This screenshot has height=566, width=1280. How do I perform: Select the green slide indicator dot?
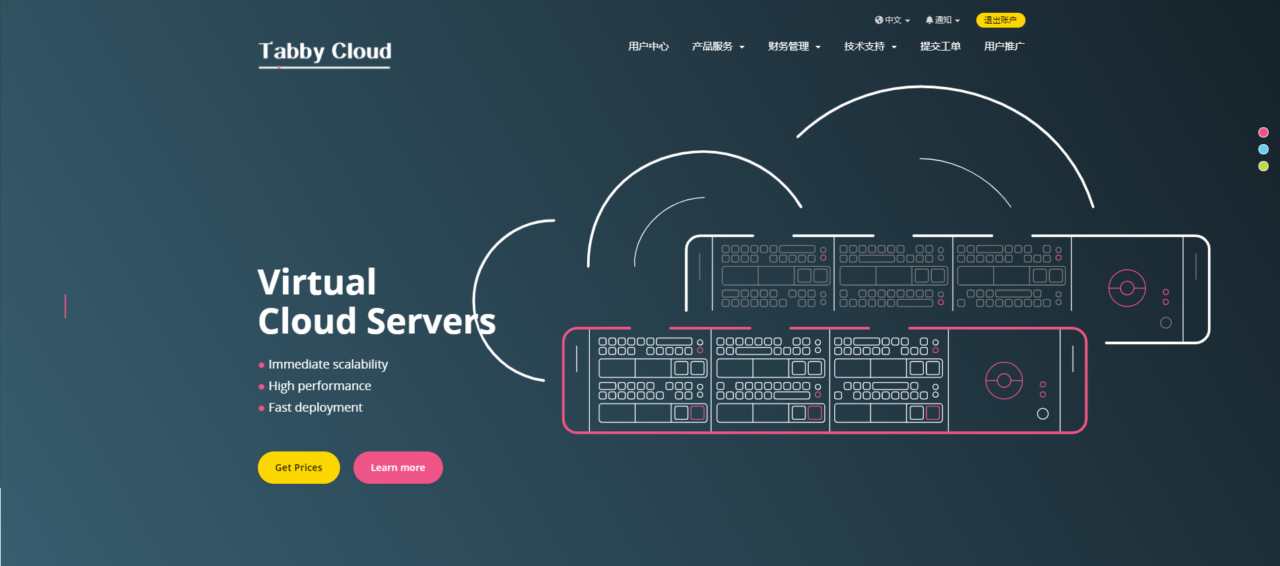tap(1263, 166)
